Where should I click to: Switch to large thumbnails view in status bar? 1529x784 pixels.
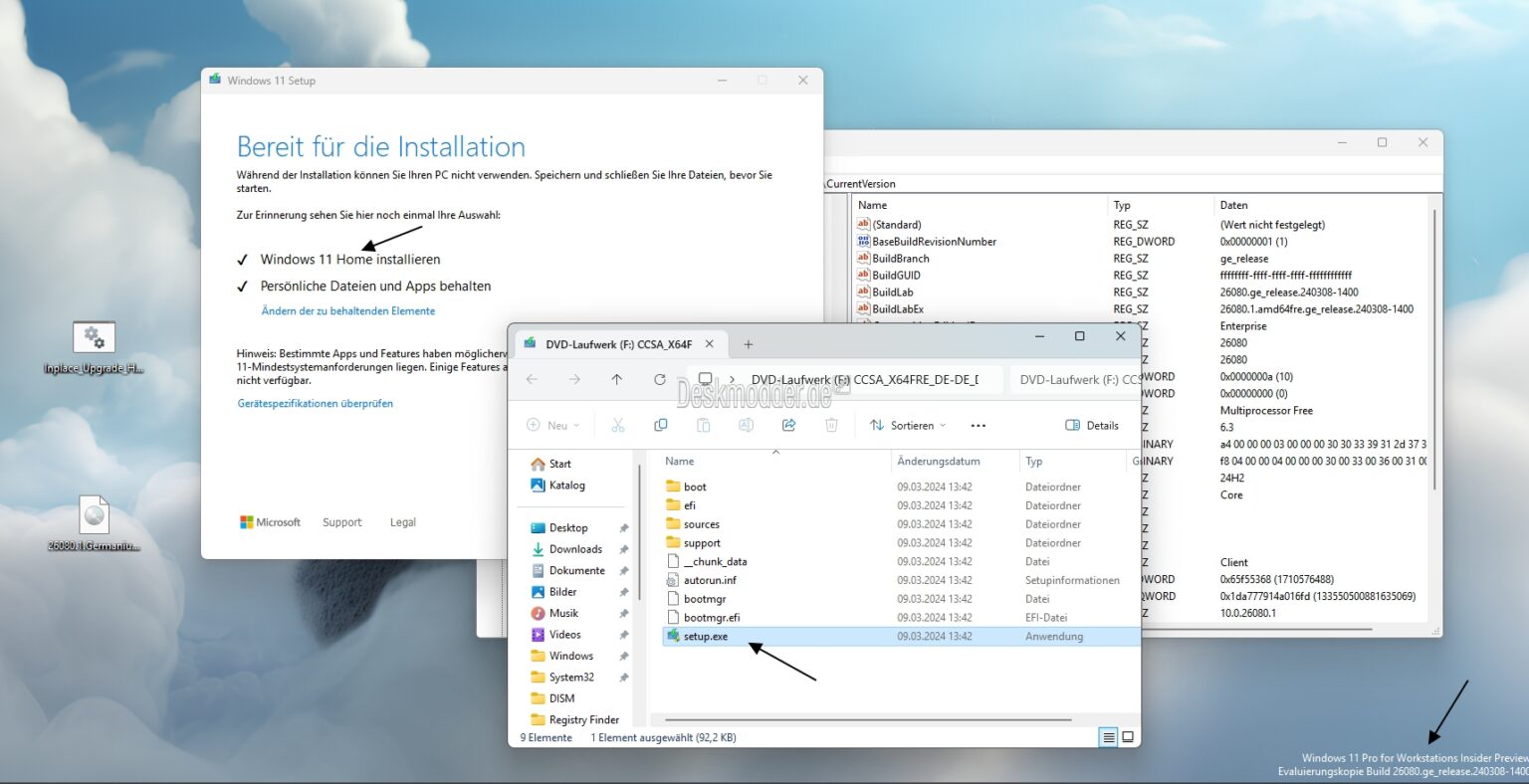point(1129,736)
